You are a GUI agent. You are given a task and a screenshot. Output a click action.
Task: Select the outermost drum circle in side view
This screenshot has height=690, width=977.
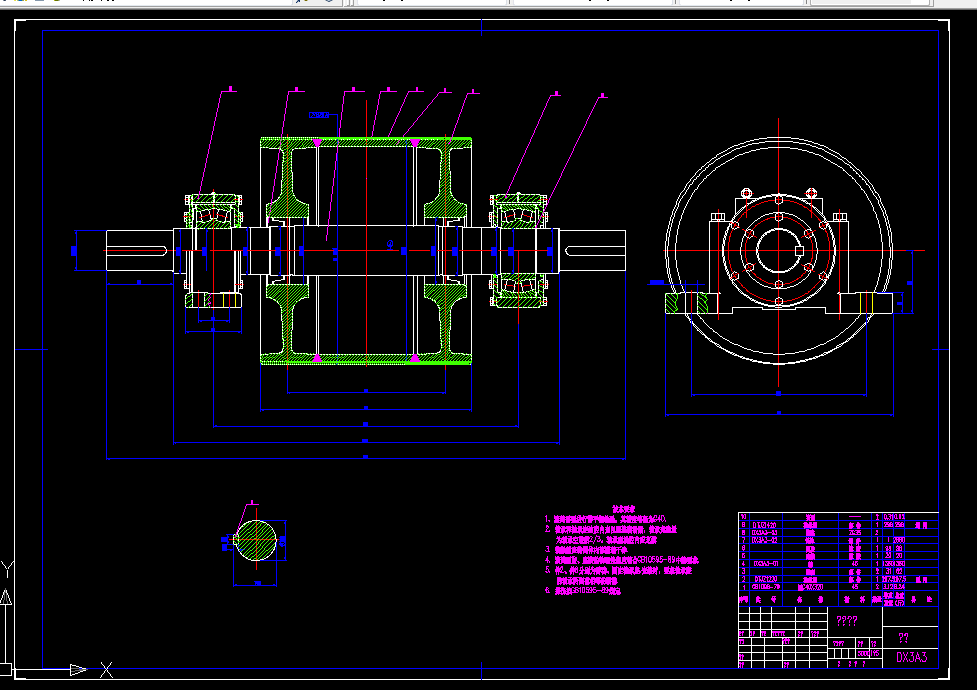778,251
